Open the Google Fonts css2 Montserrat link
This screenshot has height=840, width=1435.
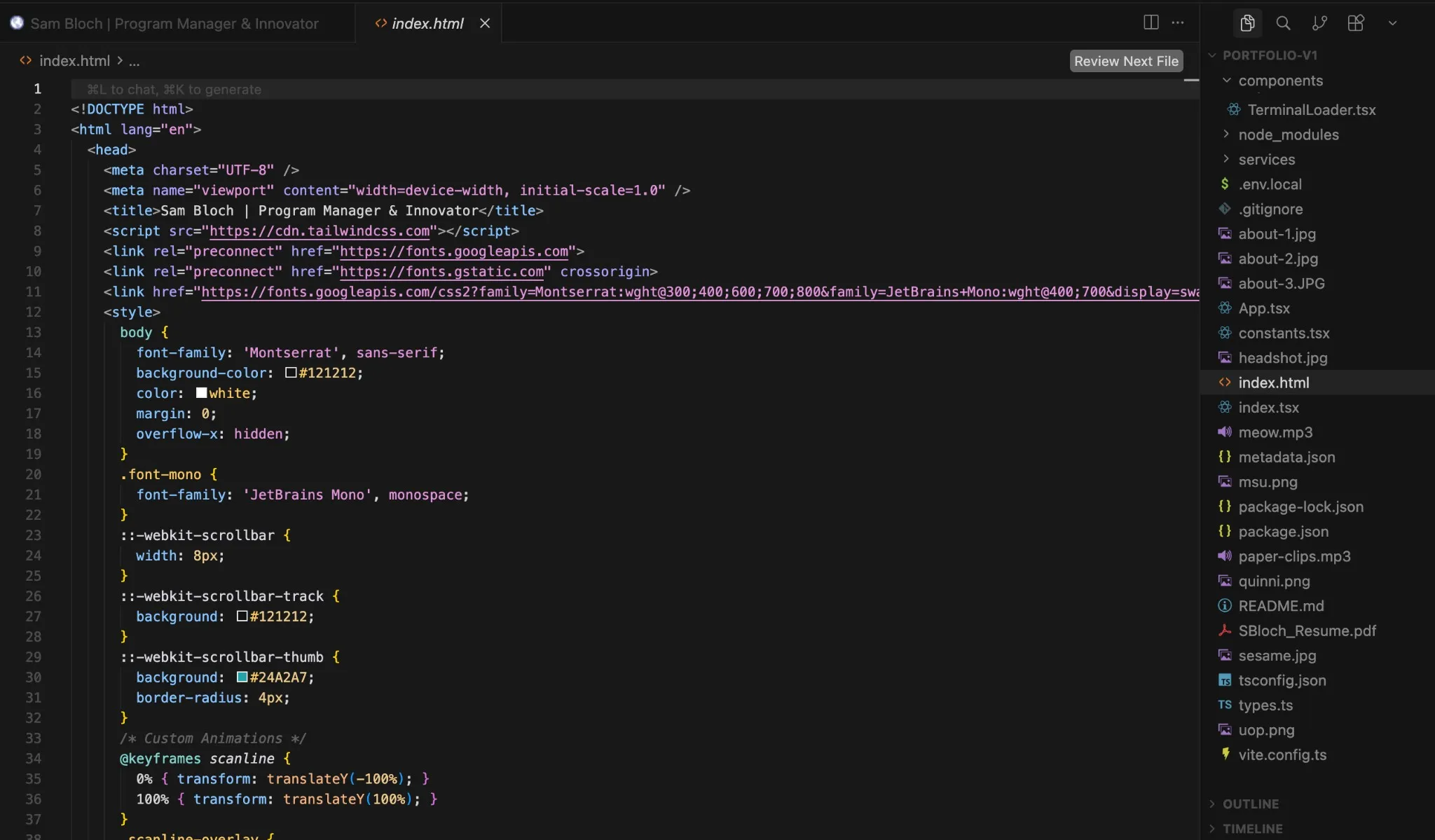tap(700, 292)
